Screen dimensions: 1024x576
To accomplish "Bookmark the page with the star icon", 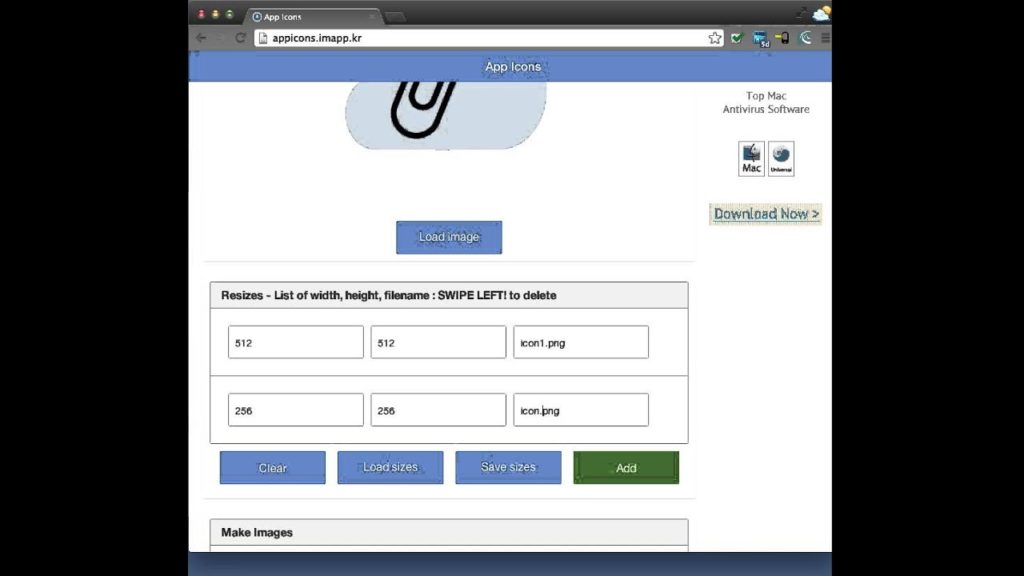I will [x=715, y=38].
